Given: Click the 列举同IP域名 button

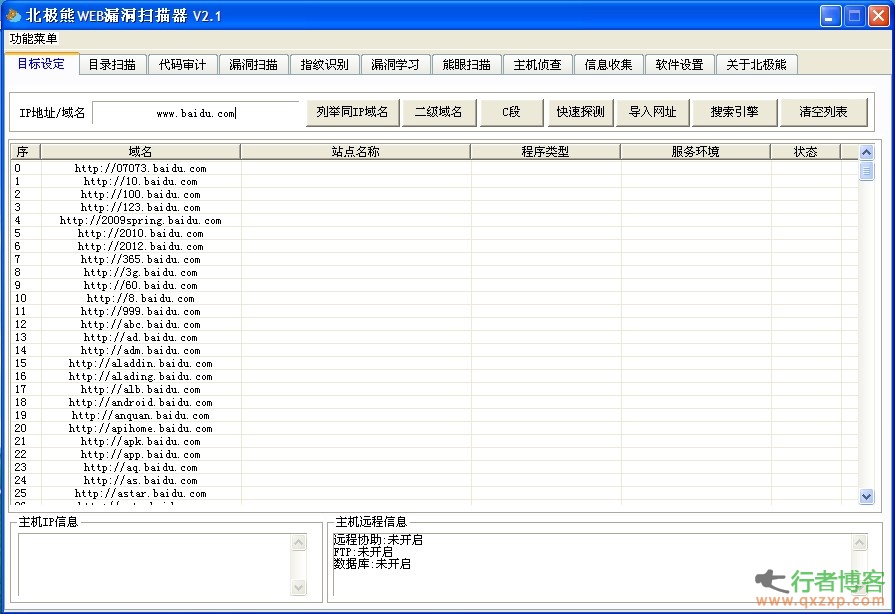Looking at the screenshot, I should (352, 112).
